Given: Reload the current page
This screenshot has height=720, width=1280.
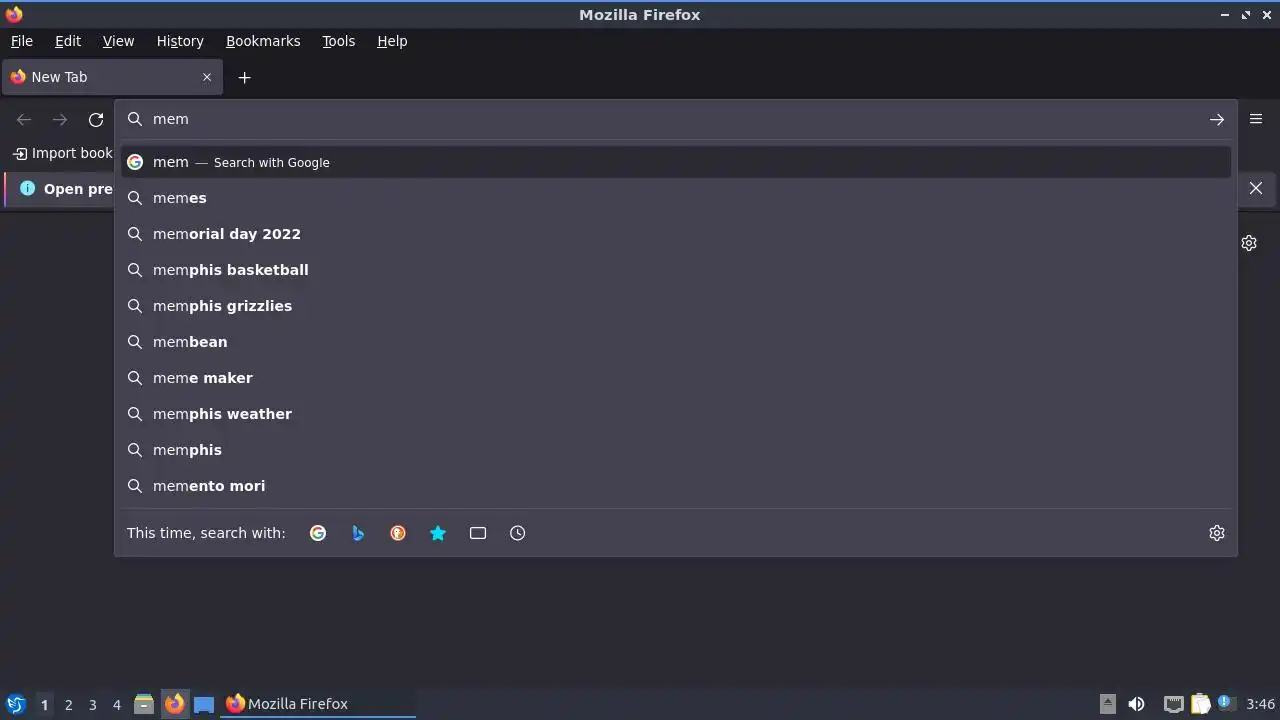Looking at the screenshot, I should click(x=96, y=119).
